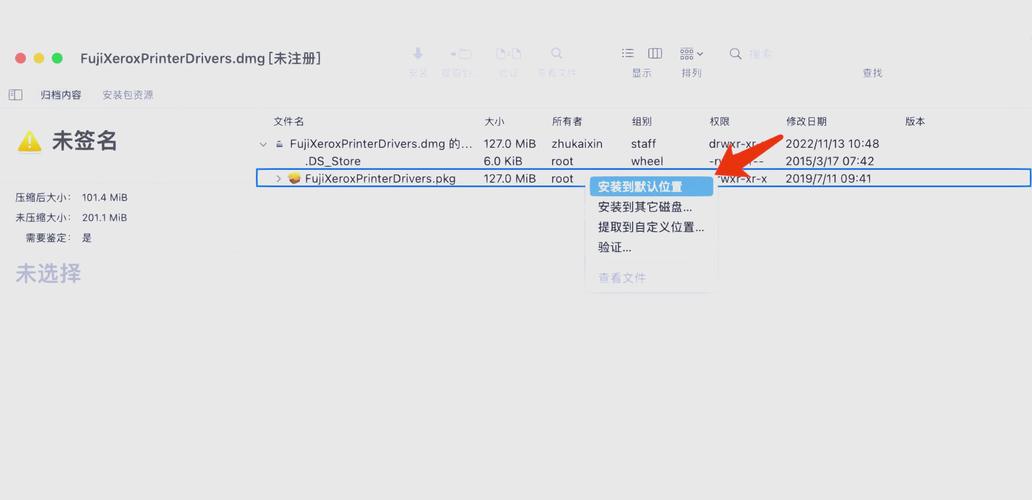Sort by the 组别 column header

coord(642,122)
